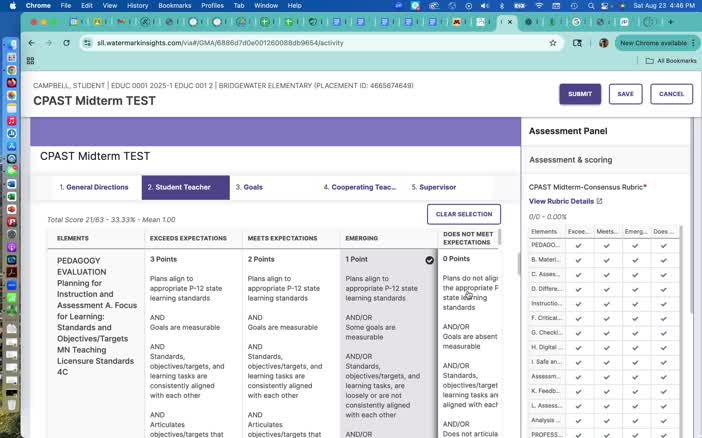Click the CANCEL button
Image resolution: width=702 pixels, height=438 pixels.
click(671, 94)
